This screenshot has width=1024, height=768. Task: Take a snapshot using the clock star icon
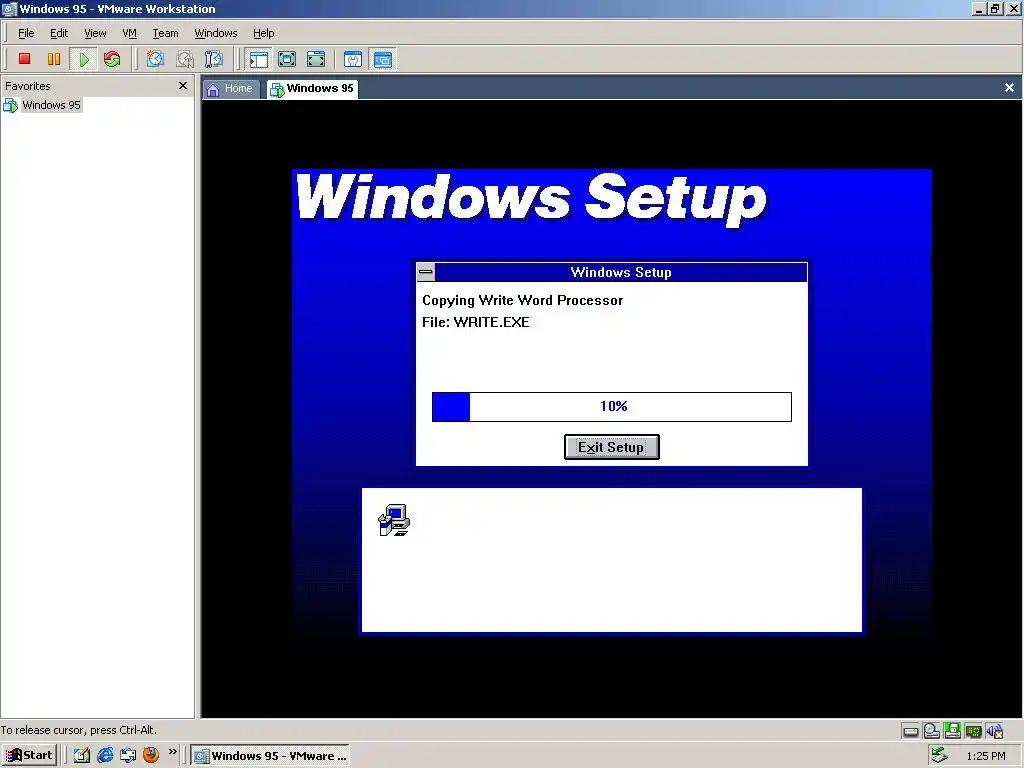coord(155,59)
